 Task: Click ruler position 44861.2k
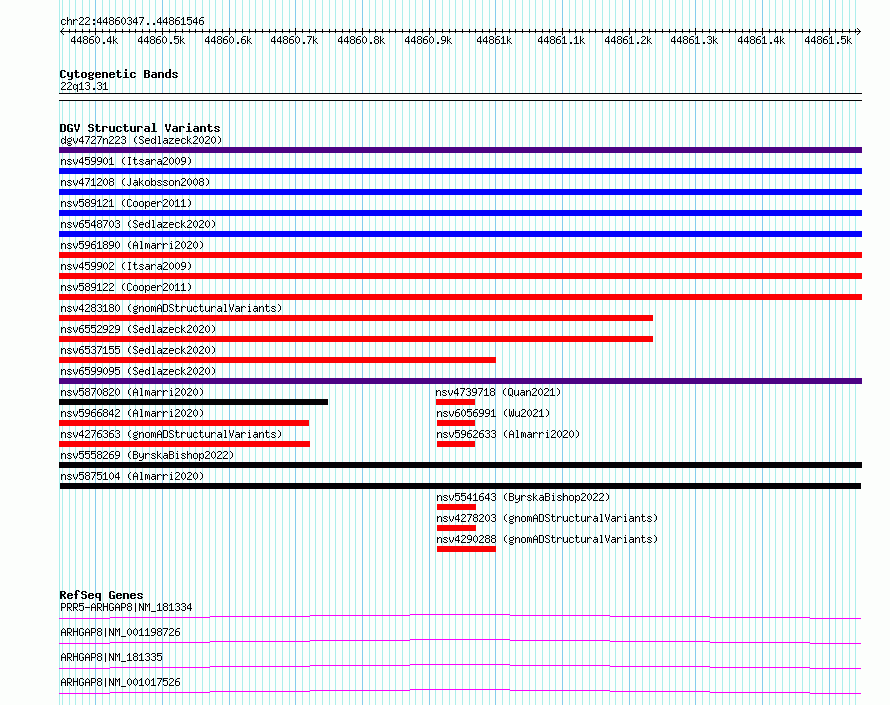pos(628,40)
